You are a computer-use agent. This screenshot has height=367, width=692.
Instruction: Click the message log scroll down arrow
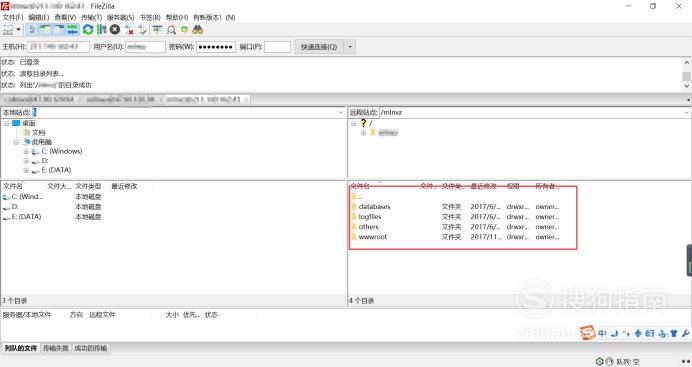687,86
